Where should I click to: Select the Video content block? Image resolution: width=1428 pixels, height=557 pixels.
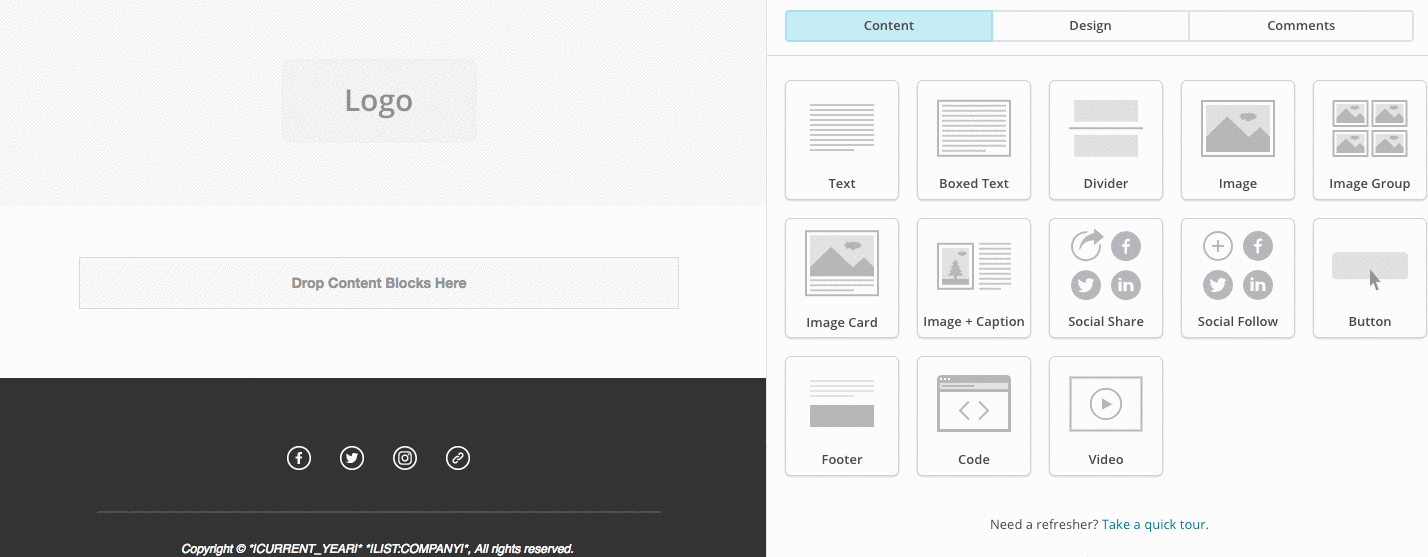(1106, 416)
